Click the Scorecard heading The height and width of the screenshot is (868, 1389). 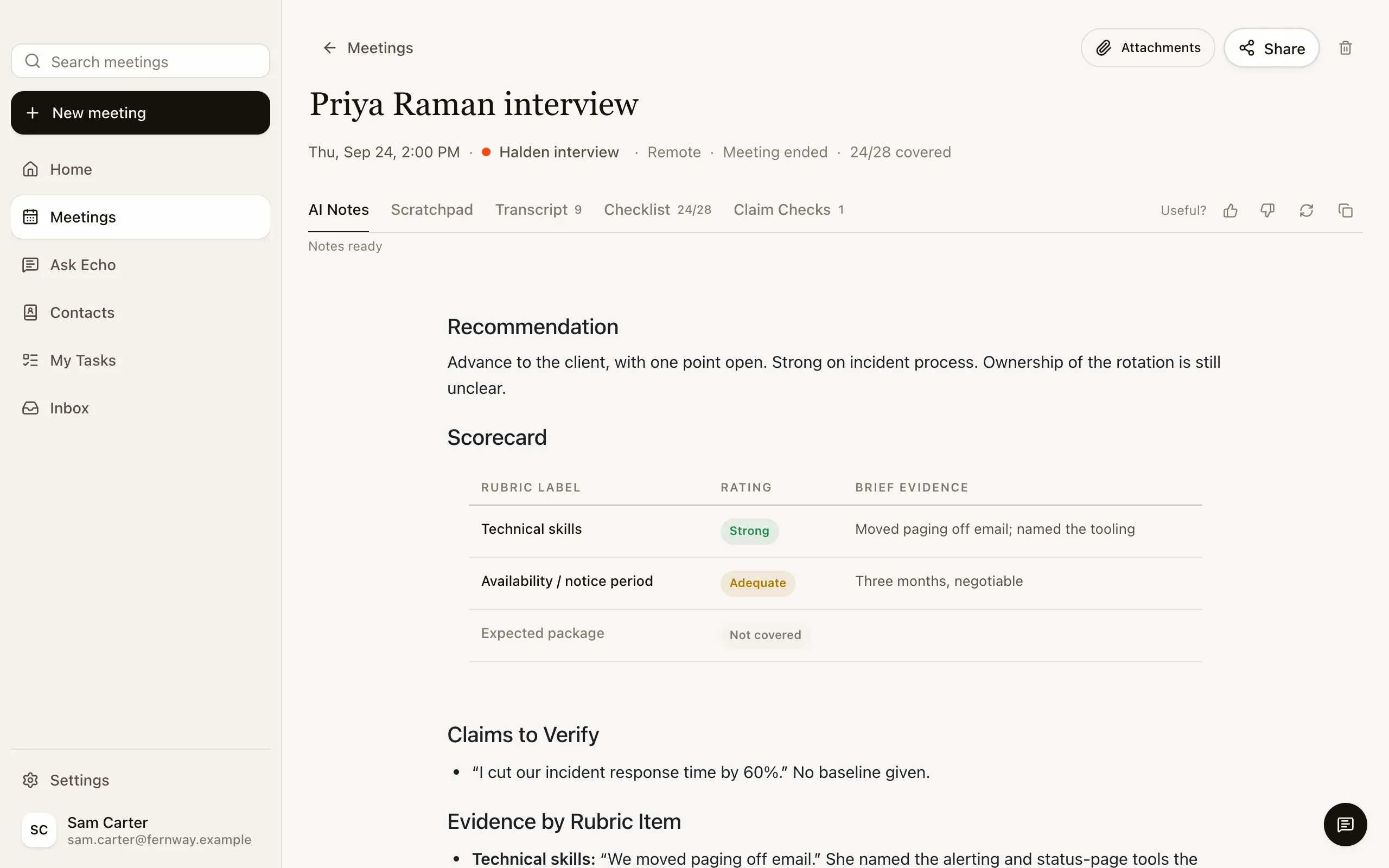496,437
